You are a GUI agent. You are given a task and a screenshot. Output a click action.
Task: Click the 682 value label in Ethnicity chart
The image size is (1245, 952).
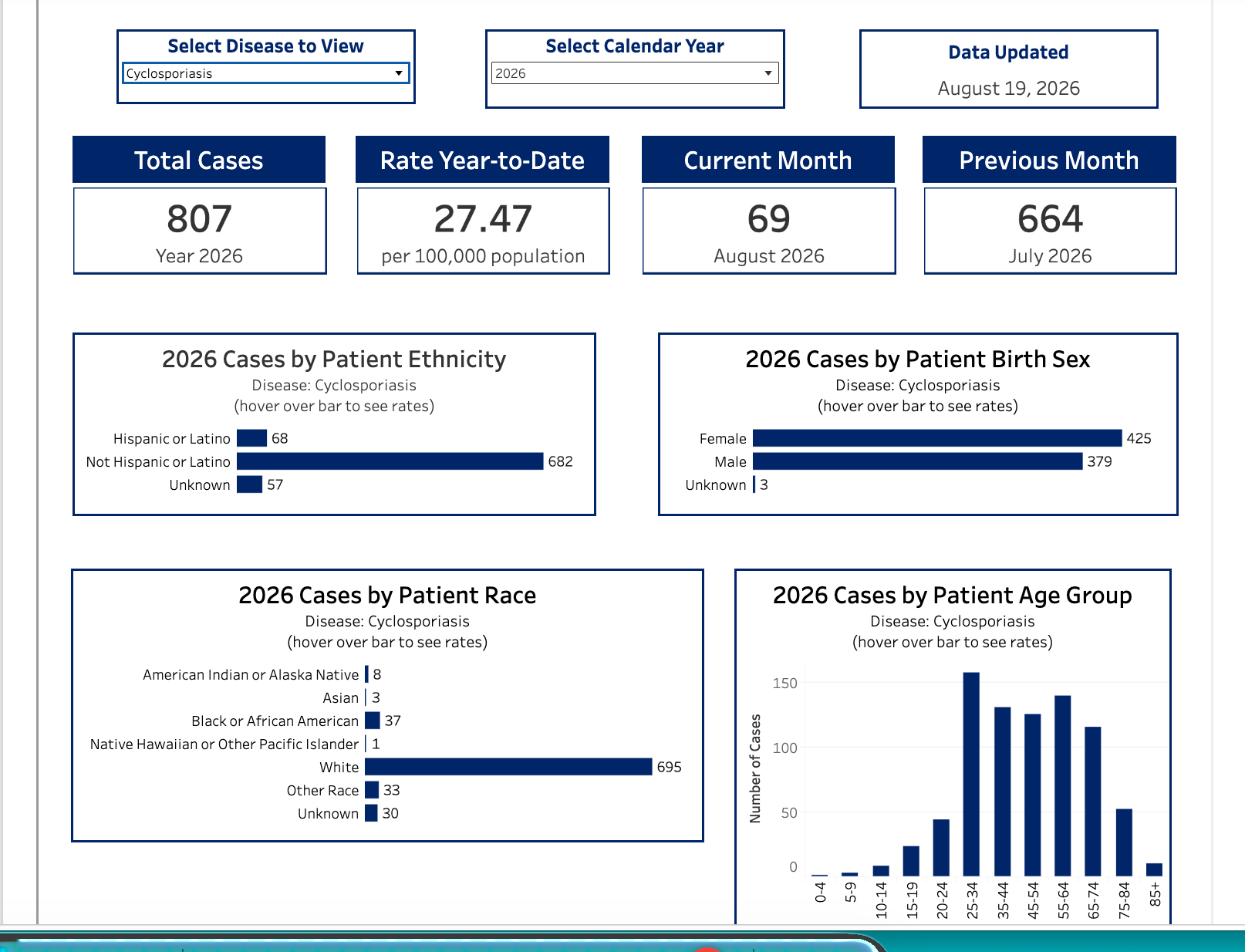tap(561, 461)
